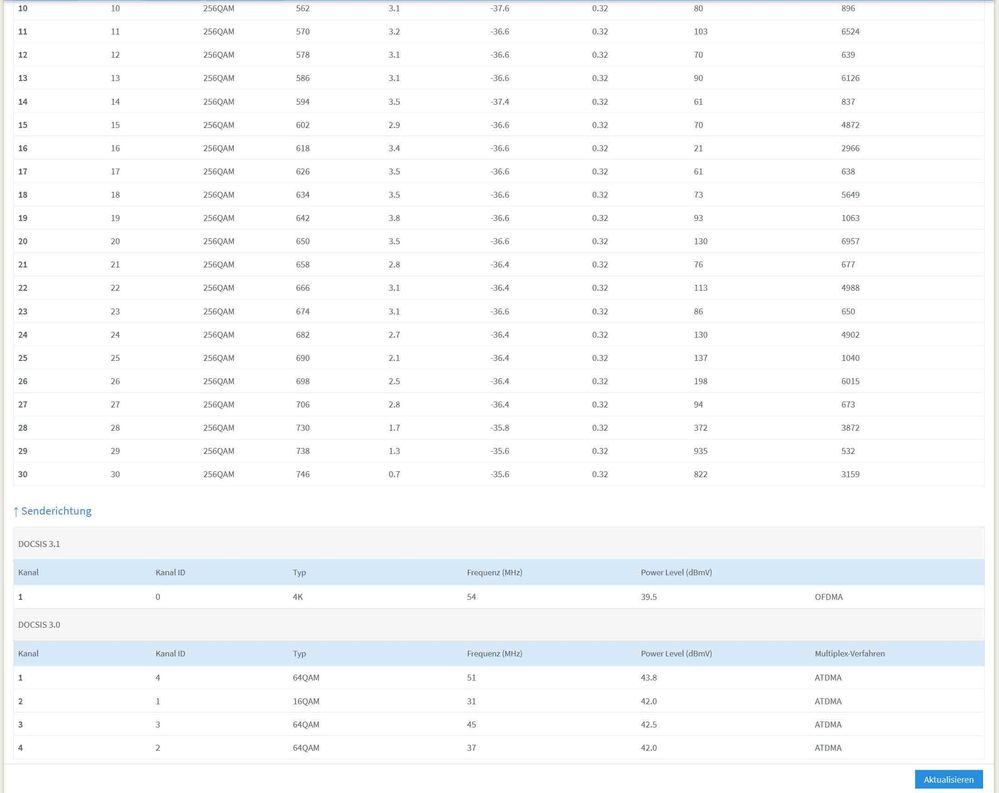Screen dimensions: 999x793
Task: Click frequency 578 in channel 12 row
Action: pyautogui.click(x=303, y=55)
